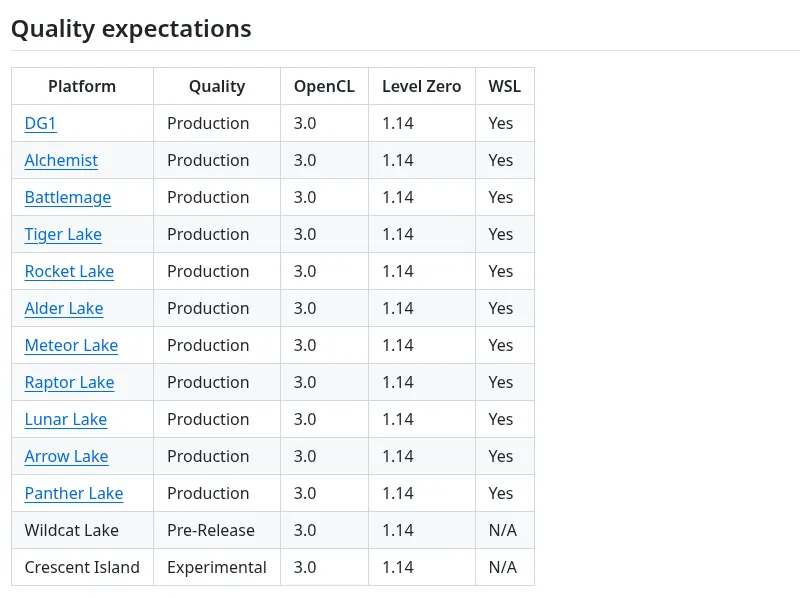Viewport: 800px width, 598px height.
Task: Open the DG1 platform link
Action: click(40, 123)
